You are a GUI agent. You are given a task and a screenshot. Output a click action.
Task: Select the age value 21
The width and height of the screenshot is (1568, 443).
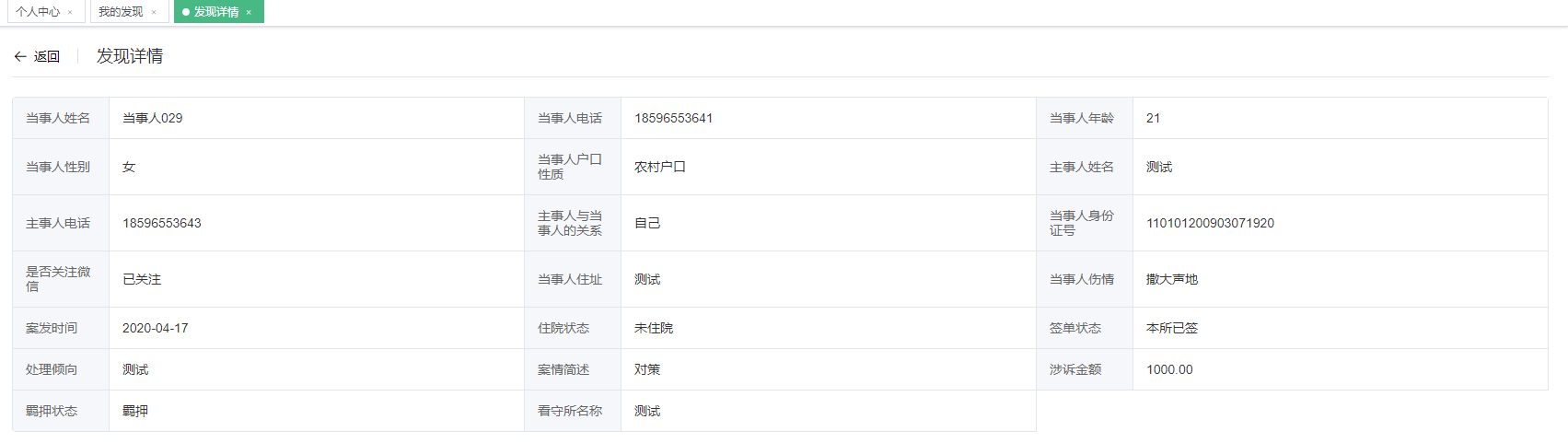pyautogui.click(x=1153, y=118)
